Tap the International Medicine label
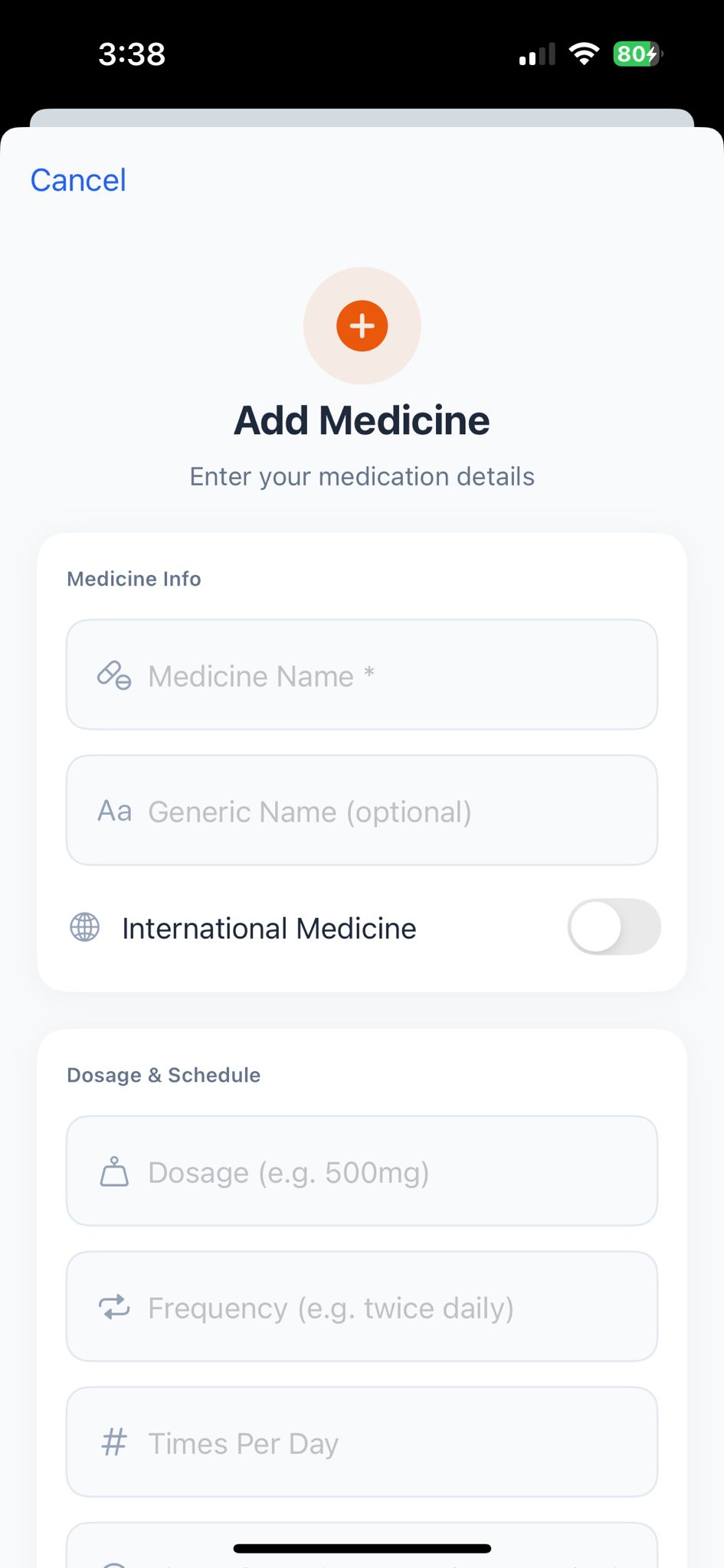The image size is (724, 1568). point(269,929)
